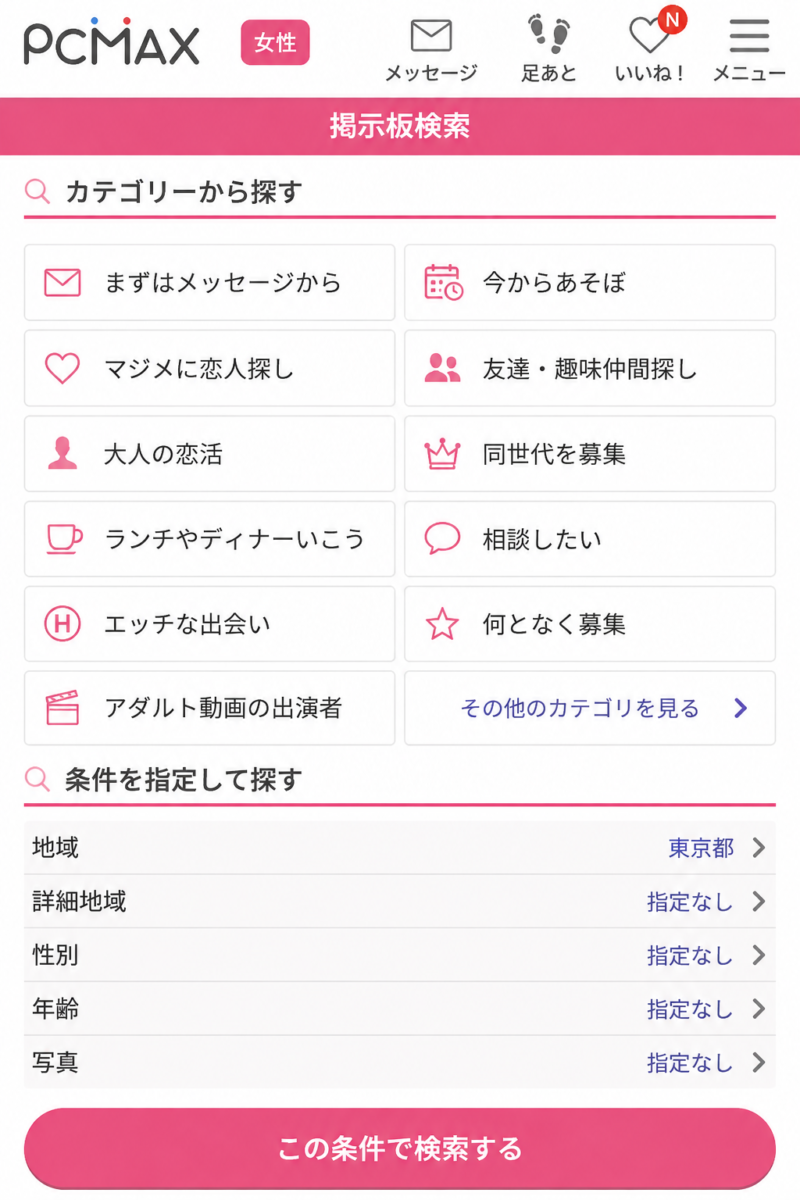The image size is (800, 1200).
Task: Select the ランチやディナーいこう coffee cup category
Action: (x=209, y=539)
